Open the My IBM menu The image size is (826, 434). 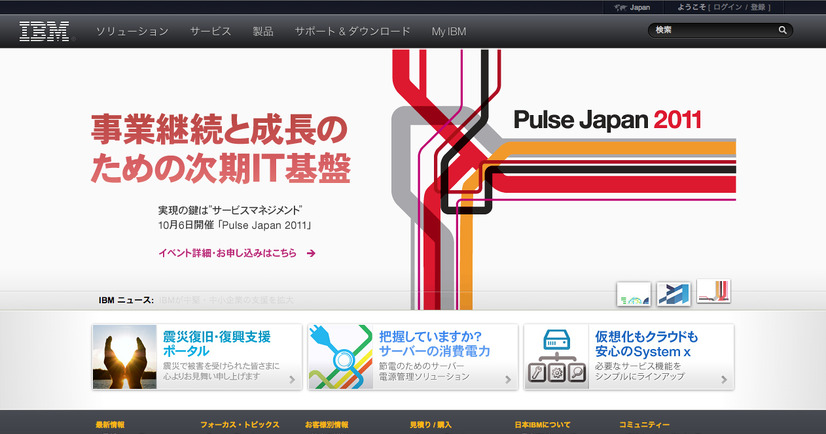pos(449,32)
